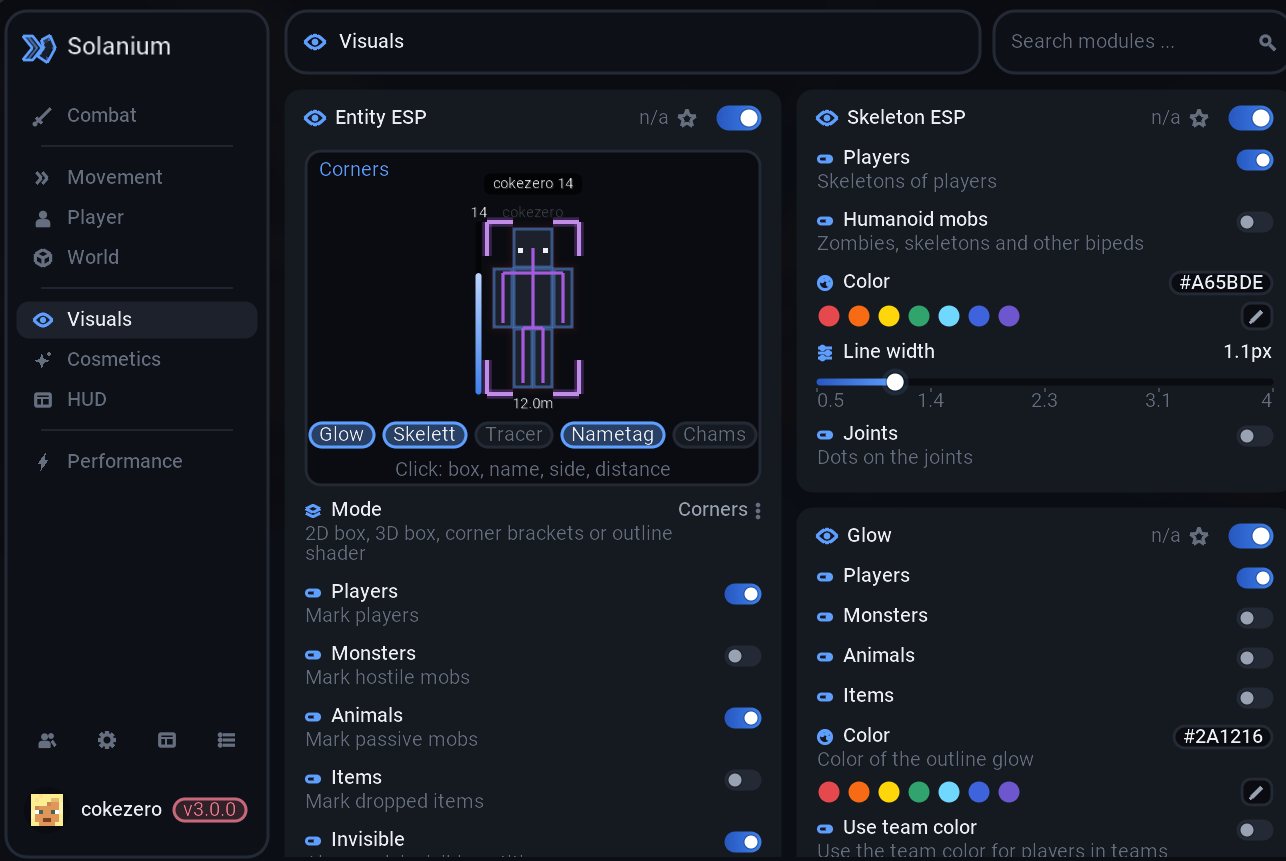Click the search magnifier icon
This screenshot has width=1286, height=861.
click(x=1267, y=42)
